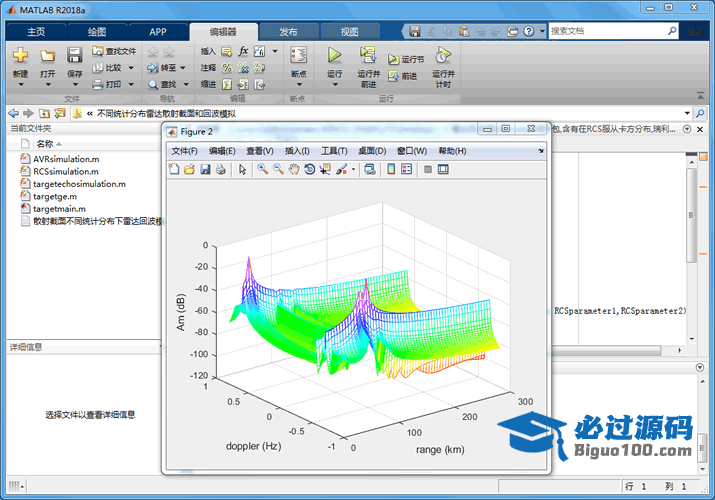The width and height of the screenshot is (715, 500).
Task: Pick the Data Cursor tool in Figure
Action: [x=326, y=170]
